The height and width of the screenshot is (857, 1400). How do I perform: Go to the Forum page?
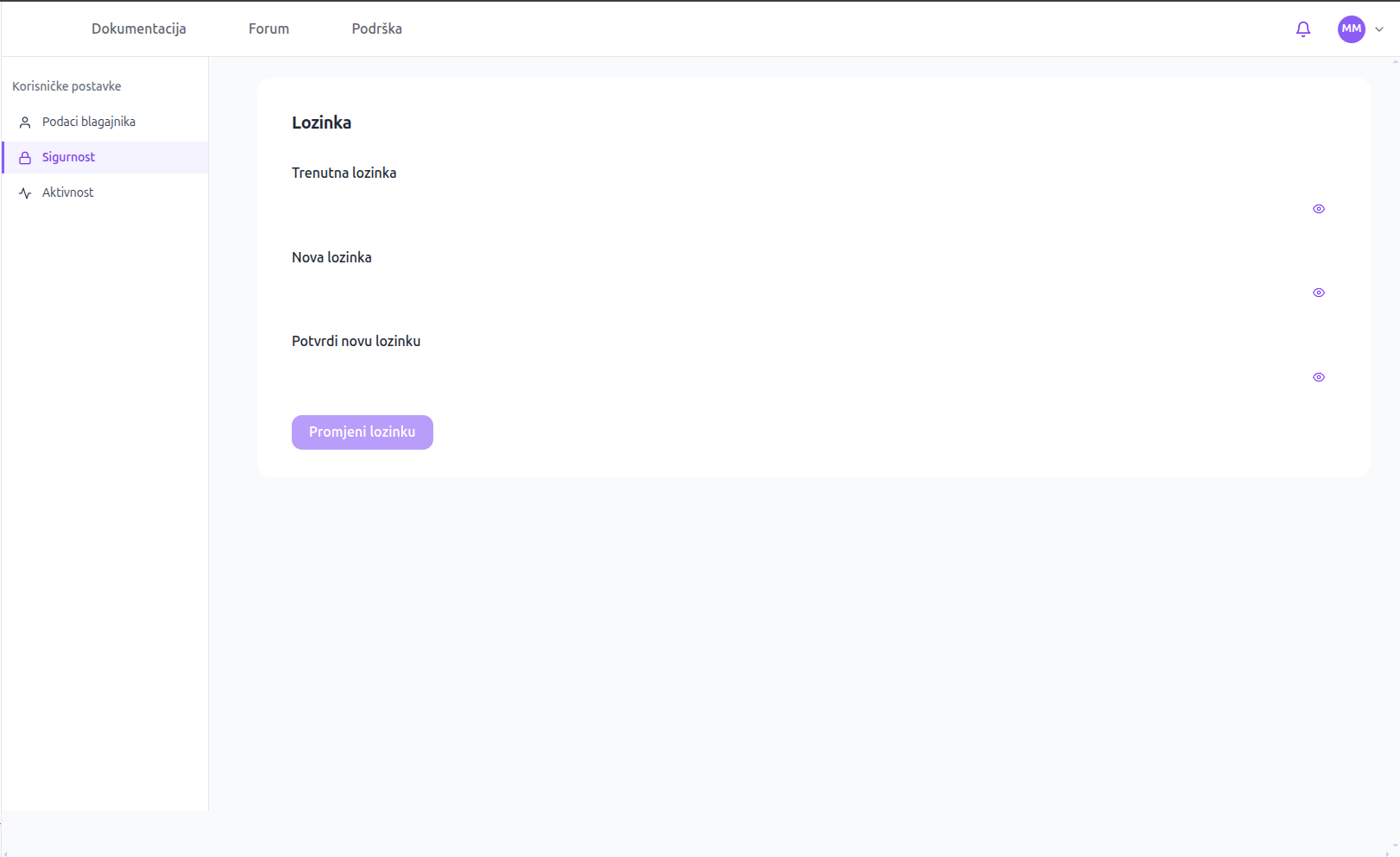[x=268, y=29]
